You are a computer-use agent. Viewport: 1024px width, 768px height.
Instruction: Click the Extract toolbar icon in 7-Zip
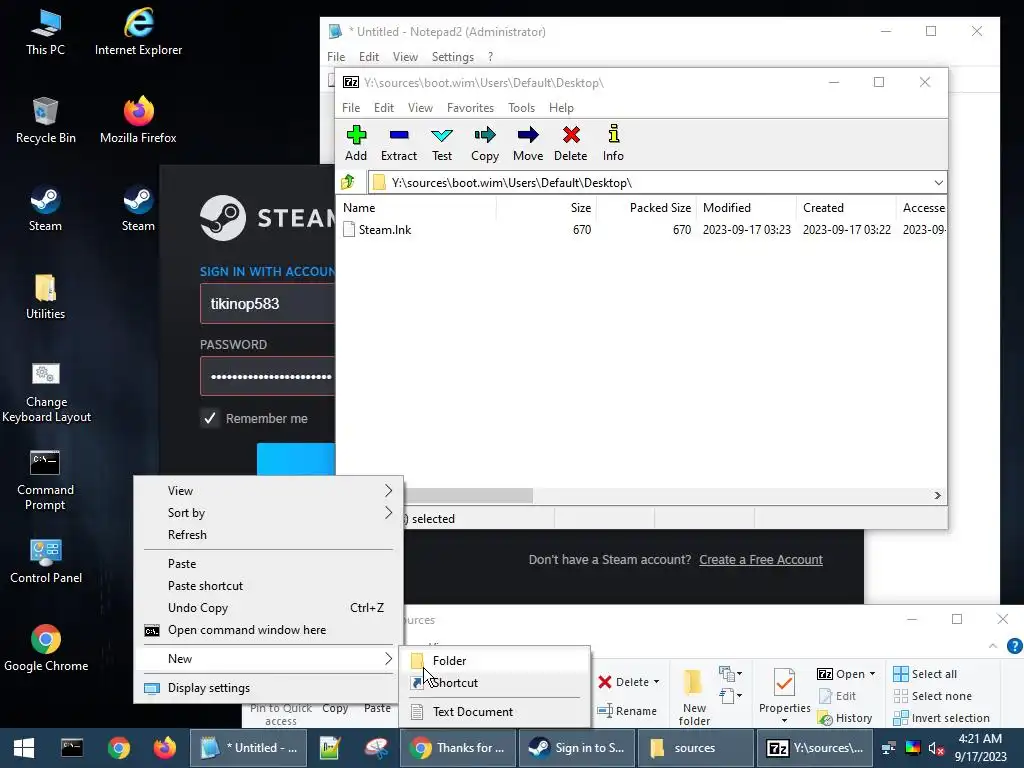[x=398, y=143]
